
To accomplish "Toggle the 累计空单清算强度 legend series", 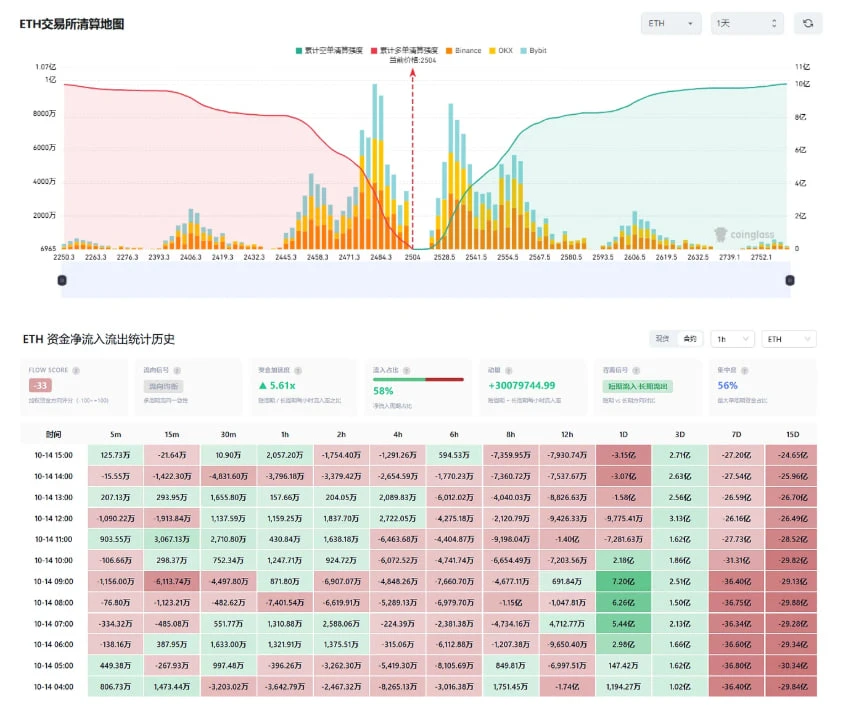I will pyautogui.click(x=329, y=50).
